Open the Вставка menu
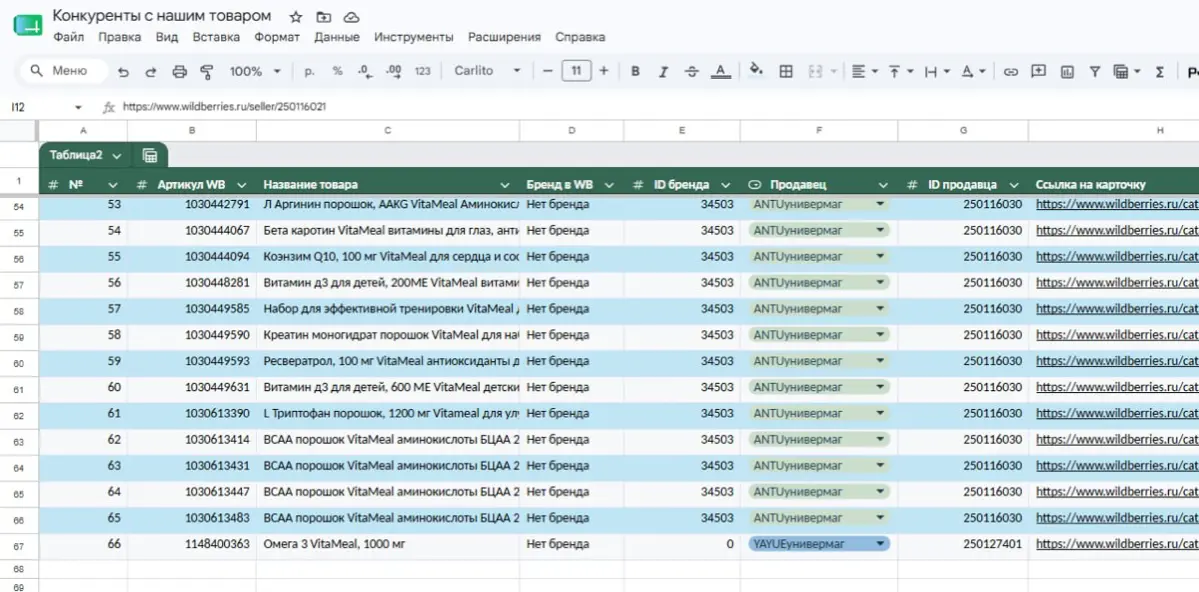Image resolution: width=1199 pixels, height=592 pixels. pos(216,37)
